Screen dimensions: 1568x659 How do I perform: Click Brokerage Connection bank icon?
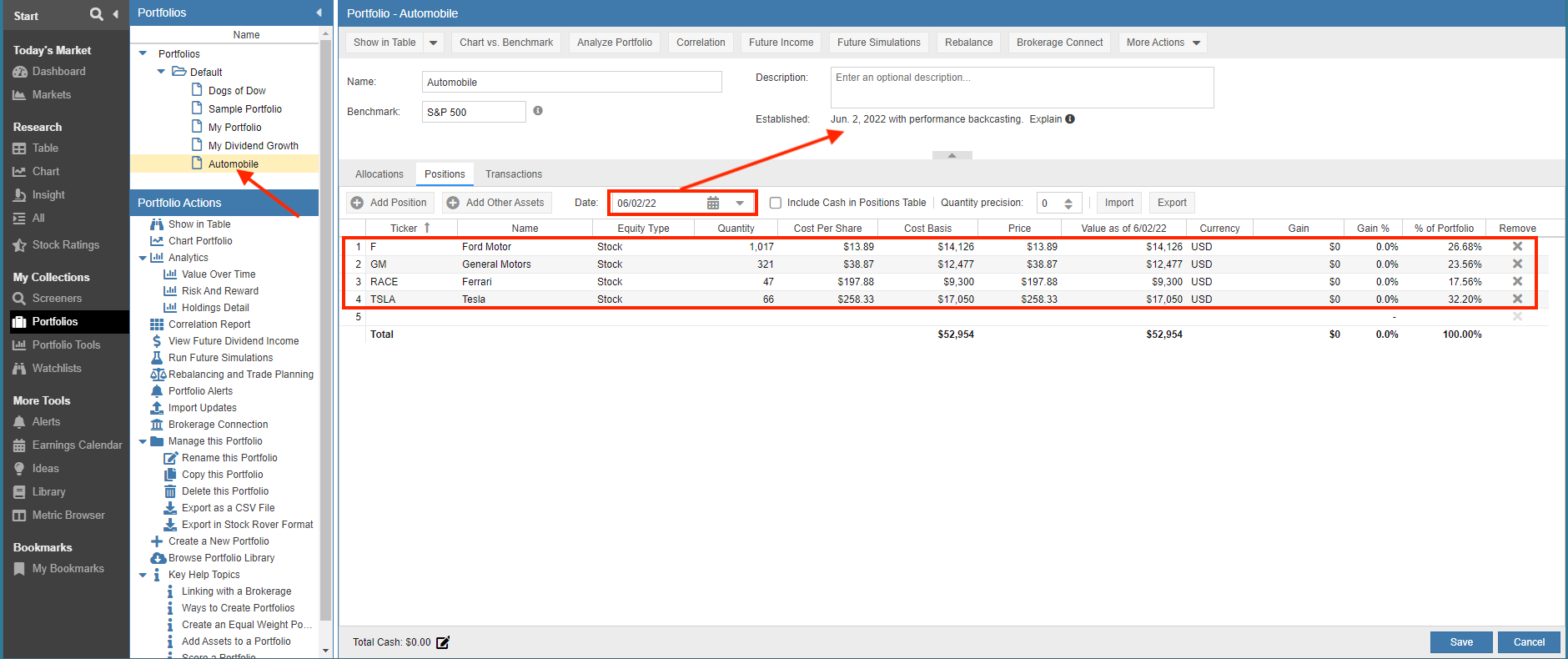[157, 425]
